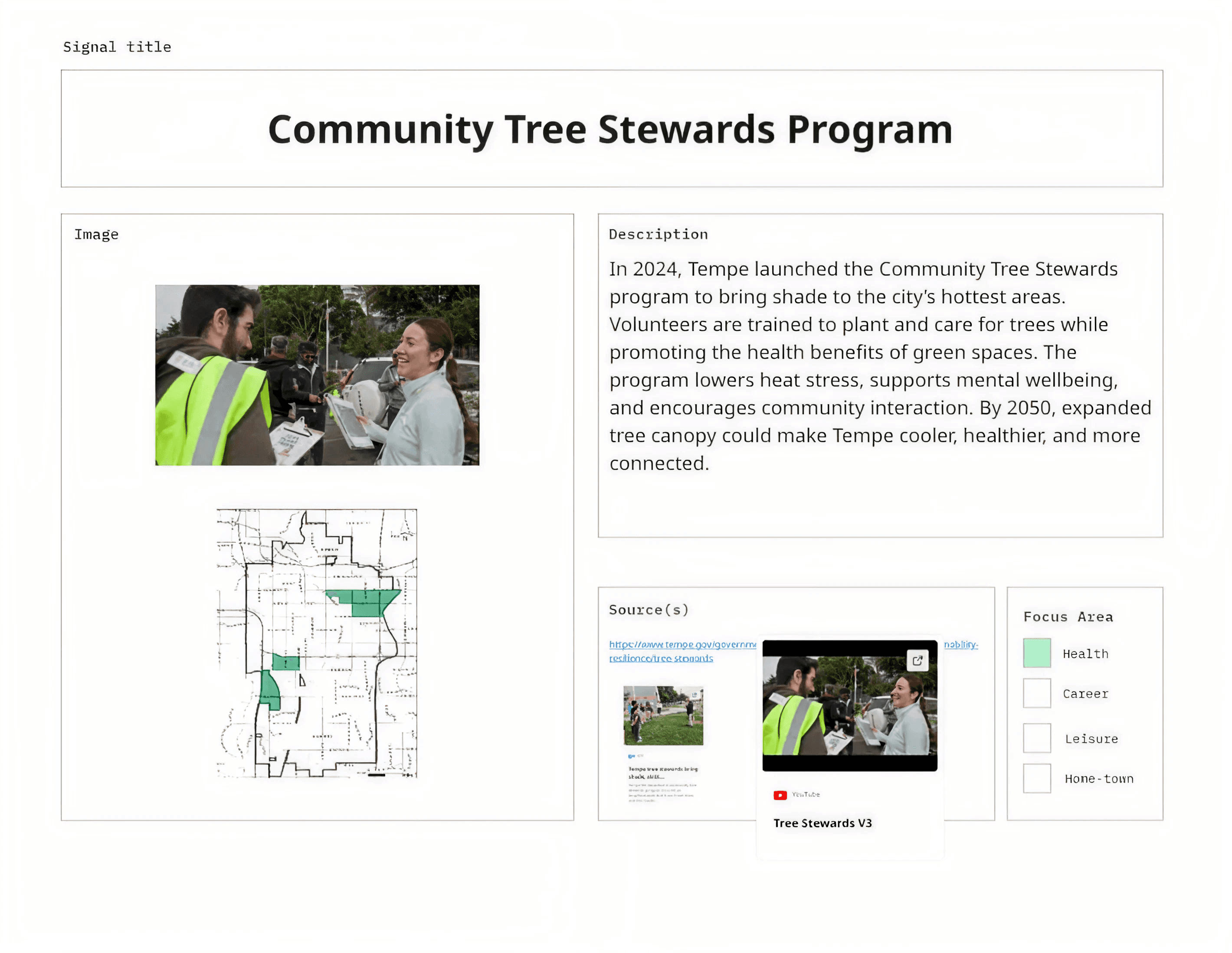Click the Tree Stewards V3 video title
The height and width of the screenshot is (953, 1232).
pos(822,823)
